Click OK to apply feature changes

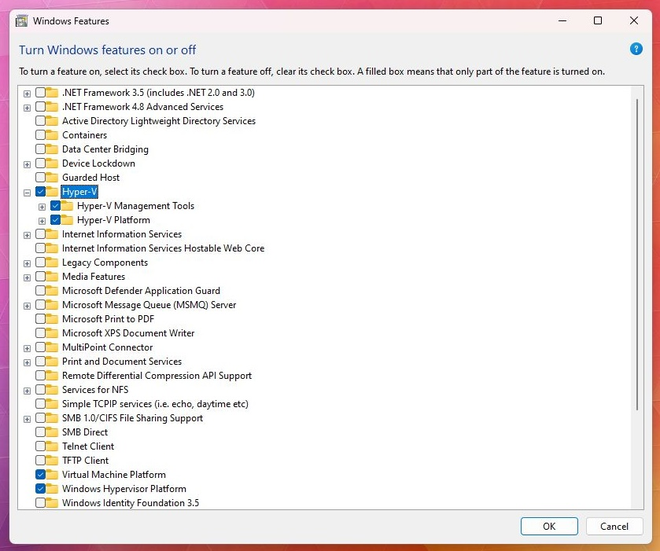click(x=549, y=526)
